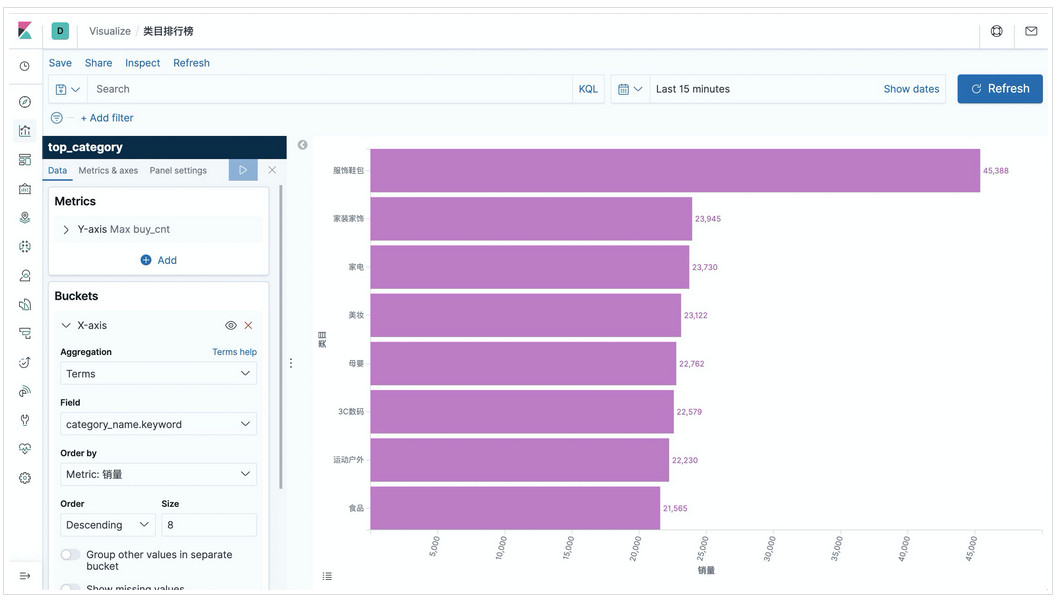Click the Show dates link
This screenshot has height=605, width=1057.
[911, 89]
